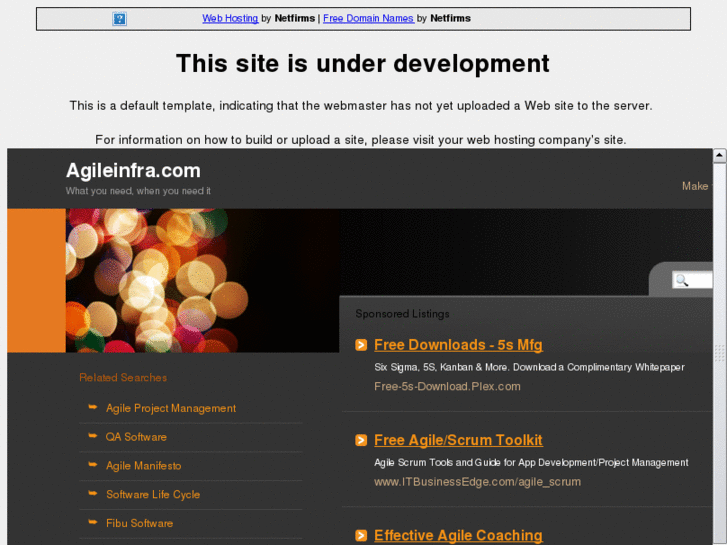727x545 pixels.
Task: Visit the www.ITBusinessEdge.com/agile_scrum URL
Action: pyautogui.click(x=477, y=482)
